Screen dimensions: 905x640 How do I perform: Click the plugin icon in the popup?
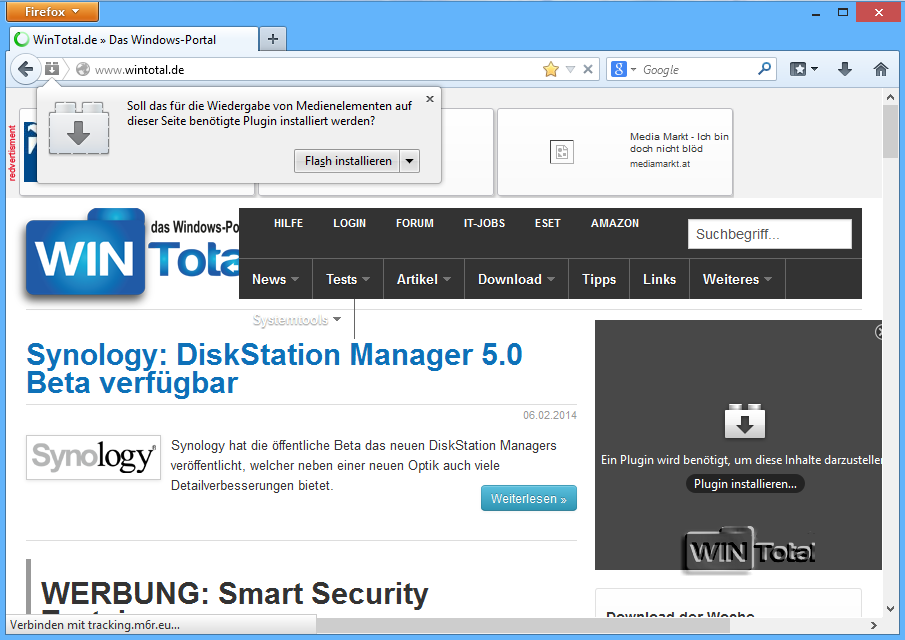[78, 128]
